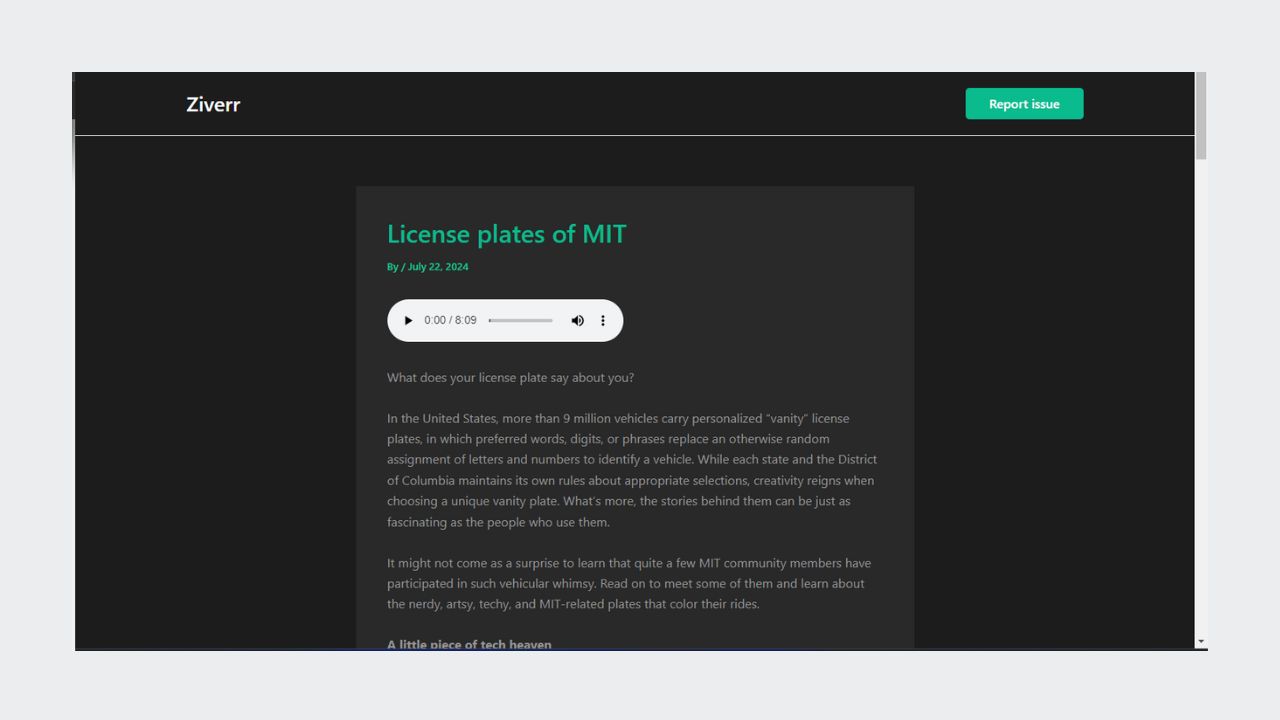Viewport: 1280px width, 720px height.
Task: Open the audio player three-dot menu
Action: click(x=603, y=321)
